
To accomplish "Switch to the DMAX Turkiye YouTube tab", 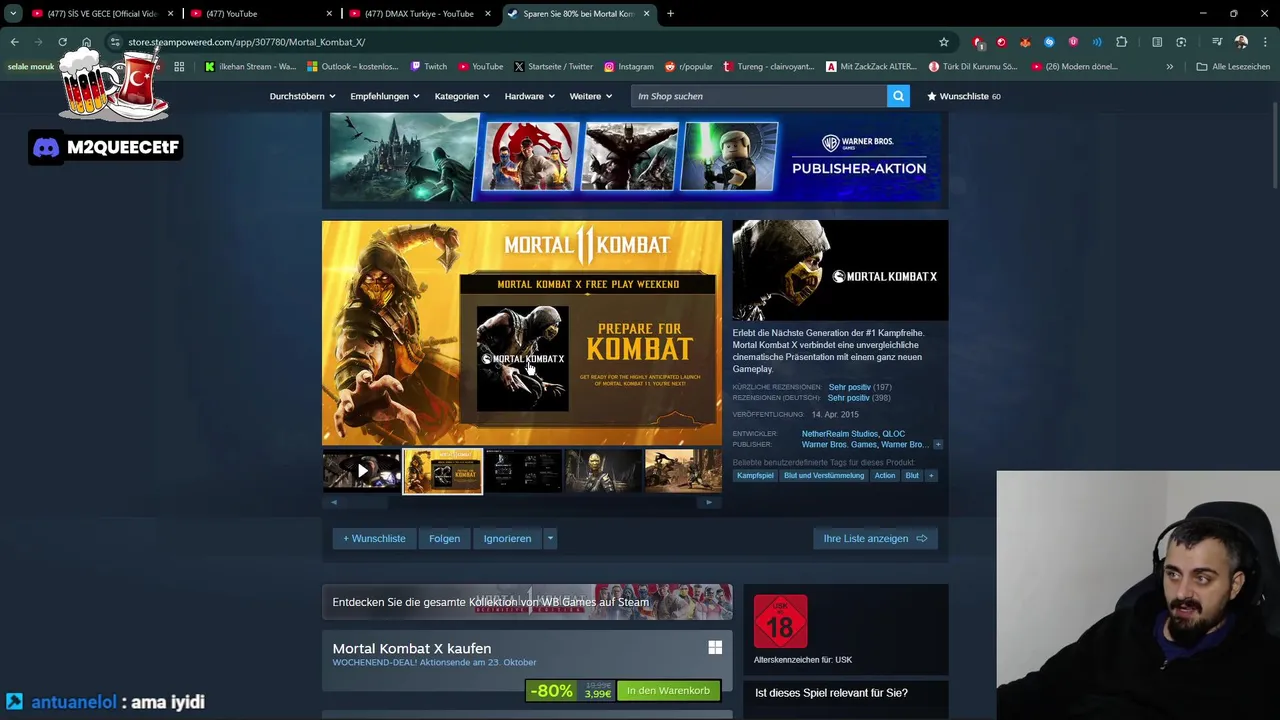I will tap(420, 14).
